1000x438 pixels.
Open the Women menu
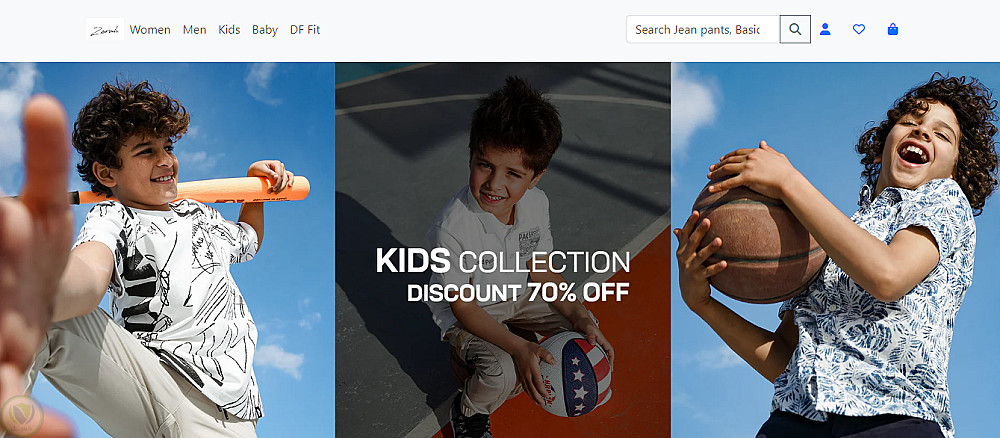click(x=150, y=29)
